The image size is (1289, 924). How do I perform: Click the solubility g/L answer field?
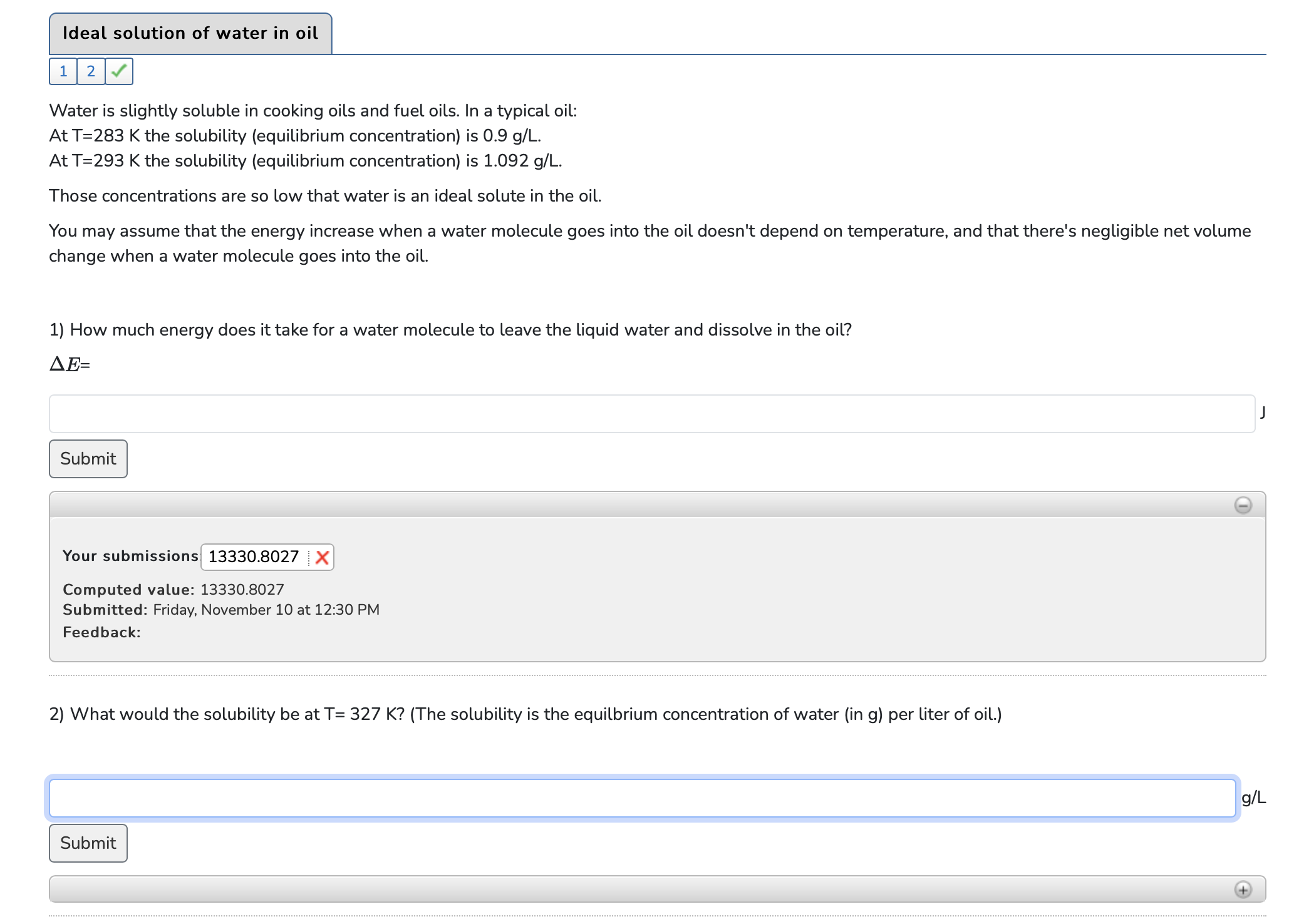click(642, 798)
